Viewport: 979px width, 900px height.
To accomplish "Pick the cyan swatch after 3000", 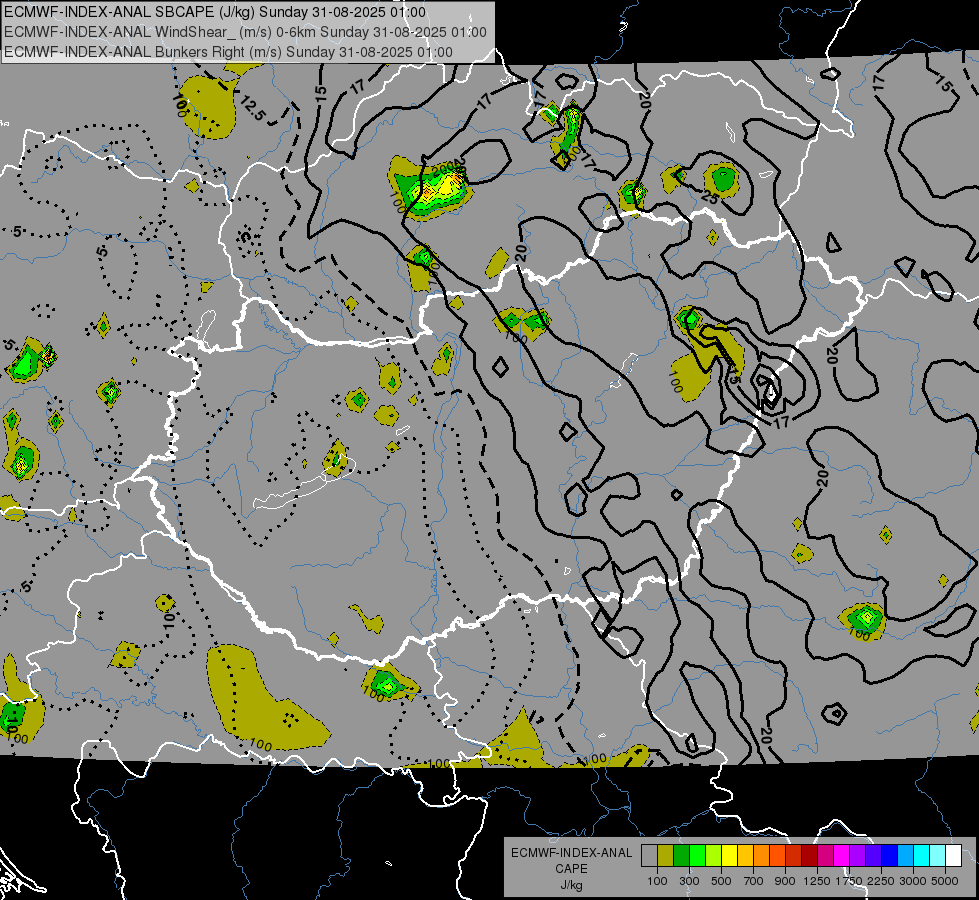I will point(922,855).
